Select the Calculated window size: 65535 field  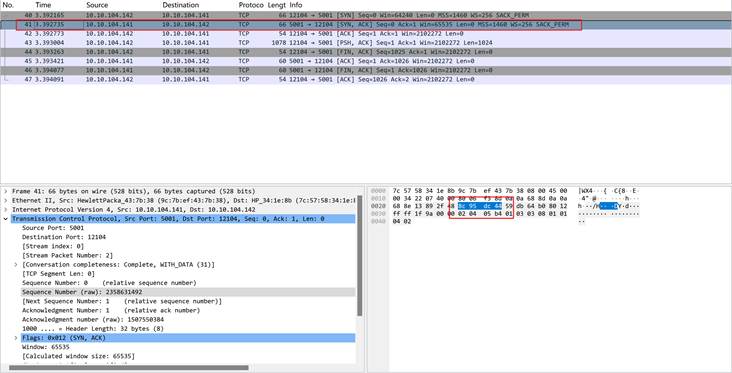coord(78,356)
